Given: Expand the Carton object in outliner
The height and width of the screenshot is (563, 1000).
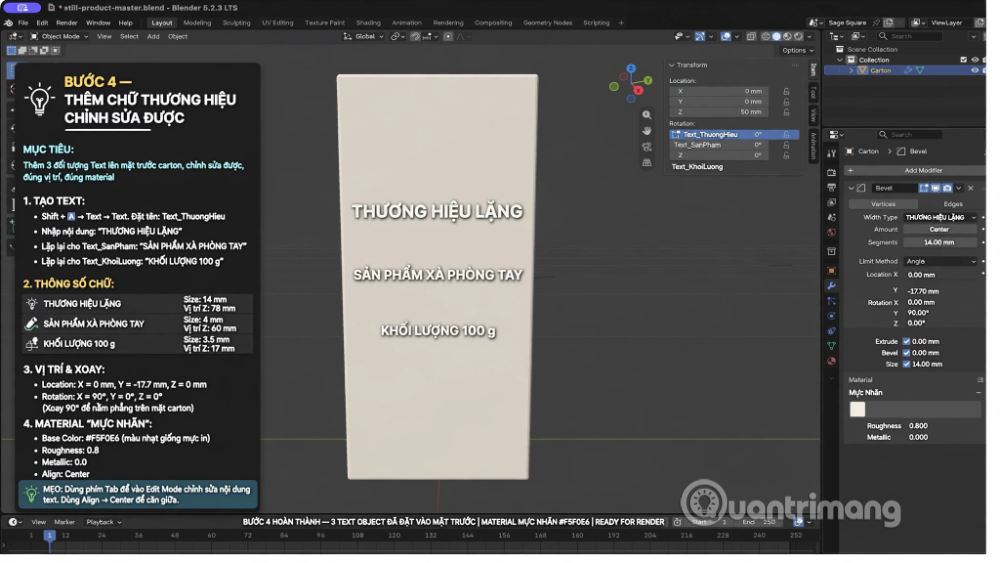Looking at the screenshot, I should [851, 71].
